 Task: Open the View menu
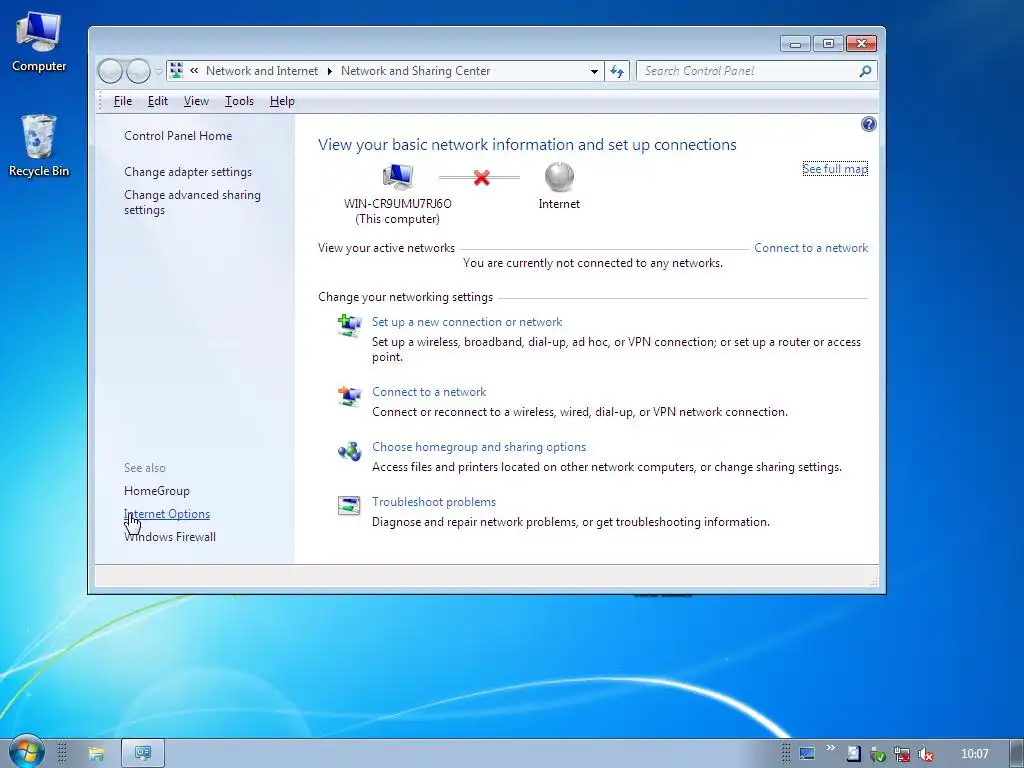click(x=196, y=101)
